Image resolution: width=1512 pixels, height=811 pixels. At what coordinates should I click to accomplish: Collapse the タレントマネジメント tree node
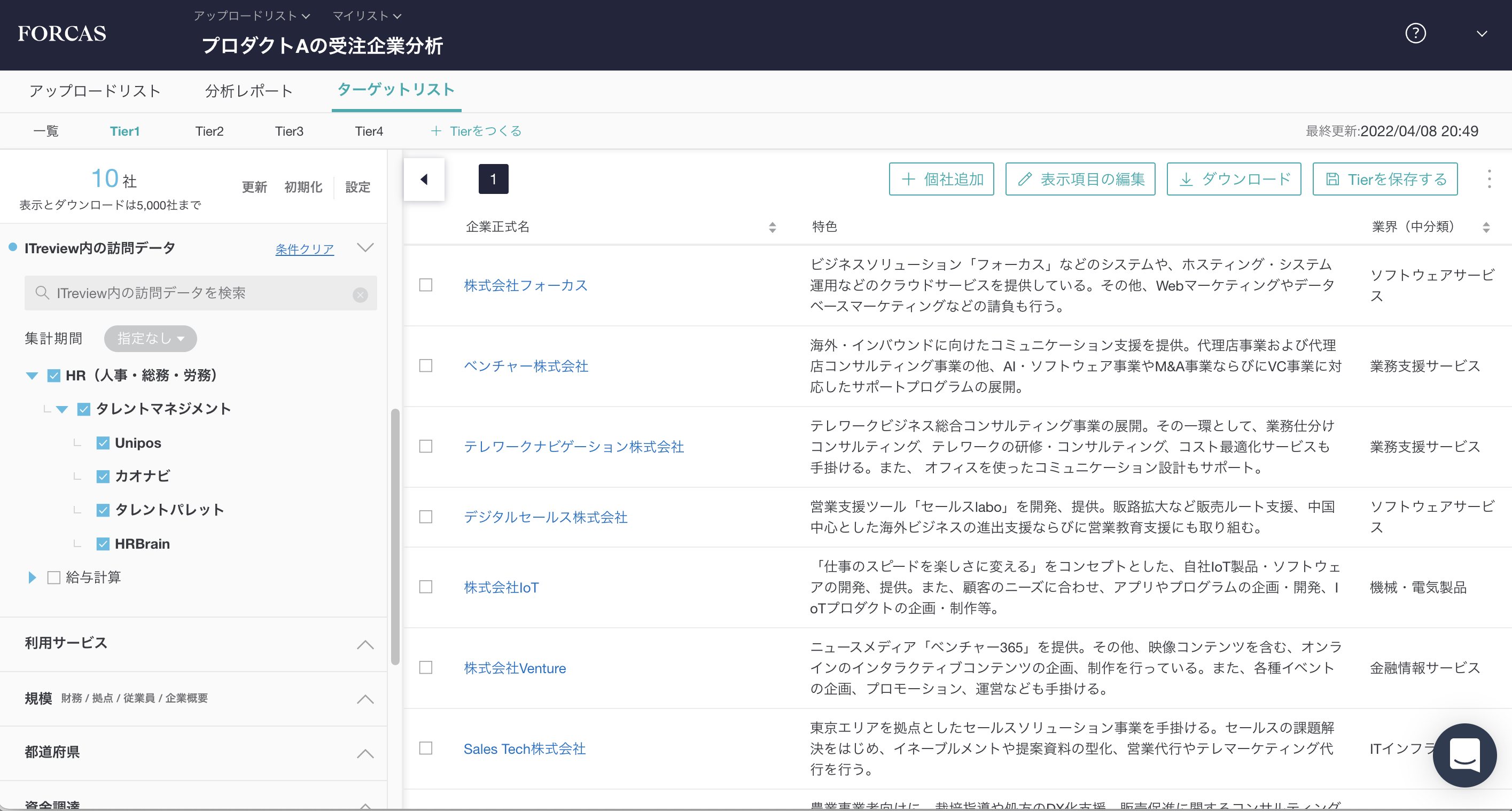coord(62,409)
